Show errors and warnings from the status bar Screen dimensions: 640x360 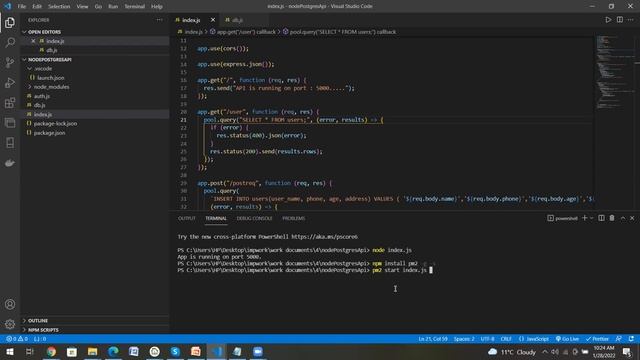coord(17,339)
